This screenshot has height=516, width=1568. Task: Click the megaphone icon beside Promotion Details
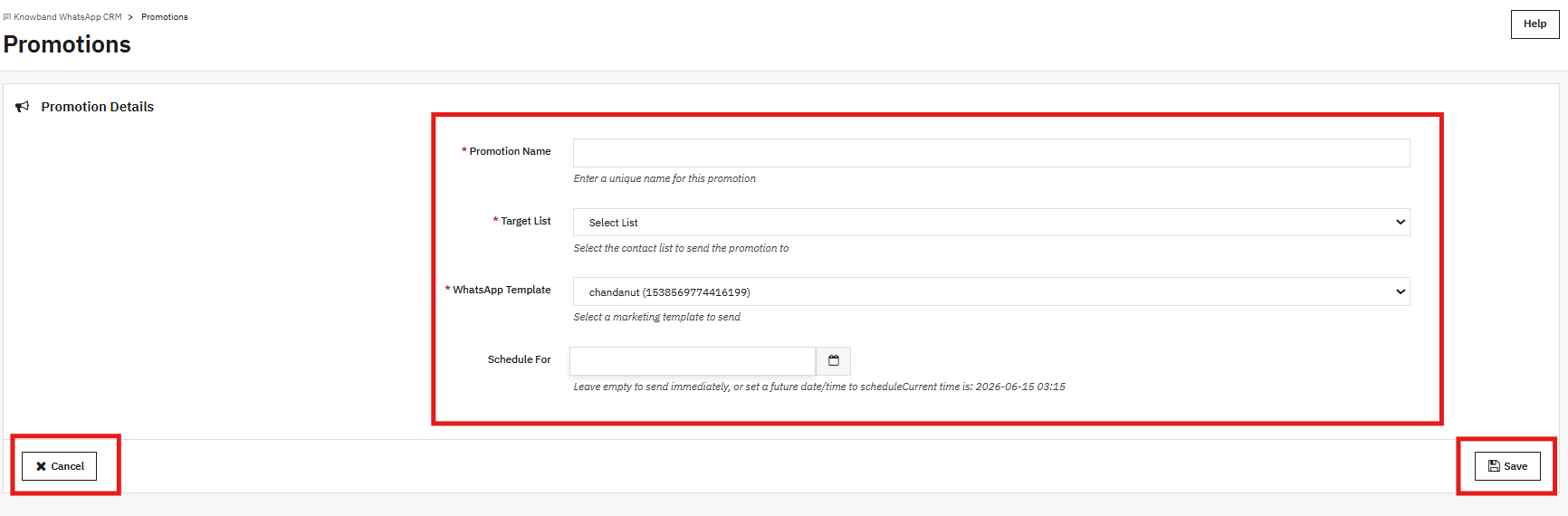[x=23, y=107]
